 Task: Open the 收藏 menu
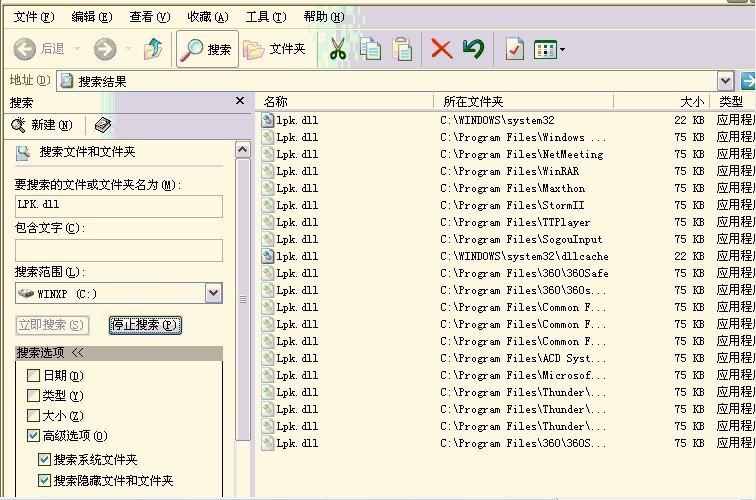208,17
